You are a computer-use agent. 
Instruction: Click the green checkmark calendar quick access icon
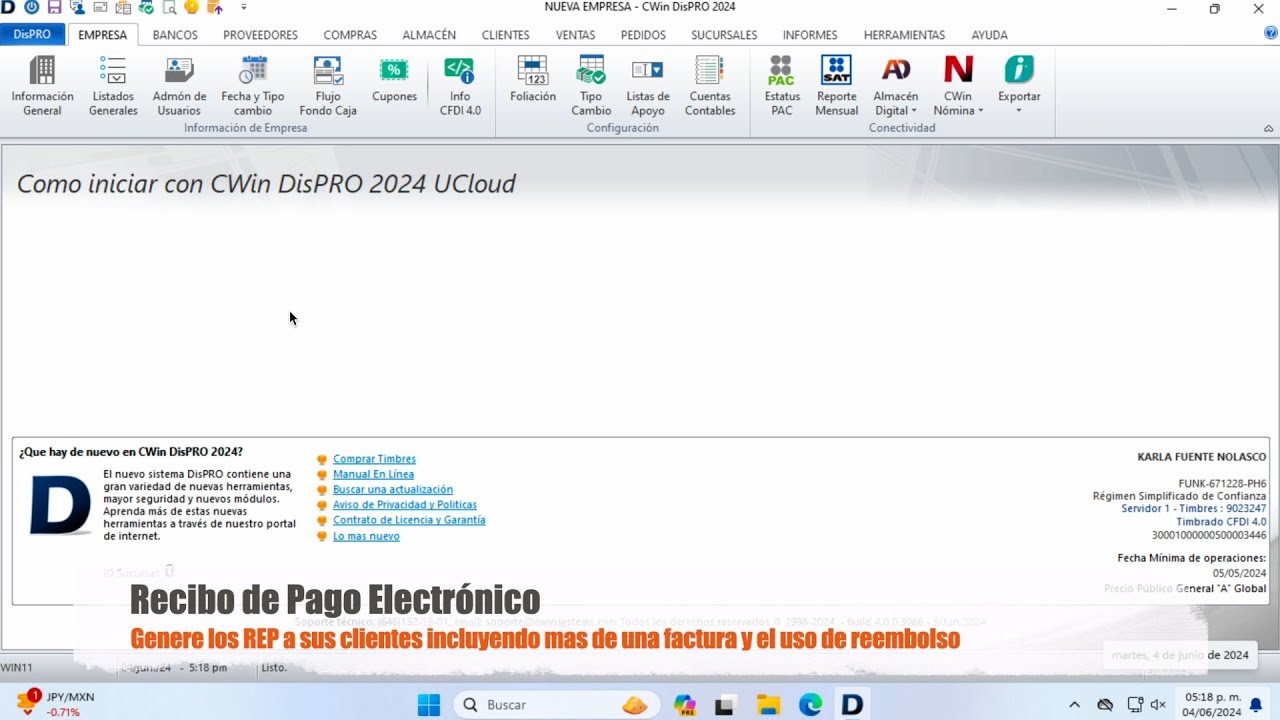point(146,8)
